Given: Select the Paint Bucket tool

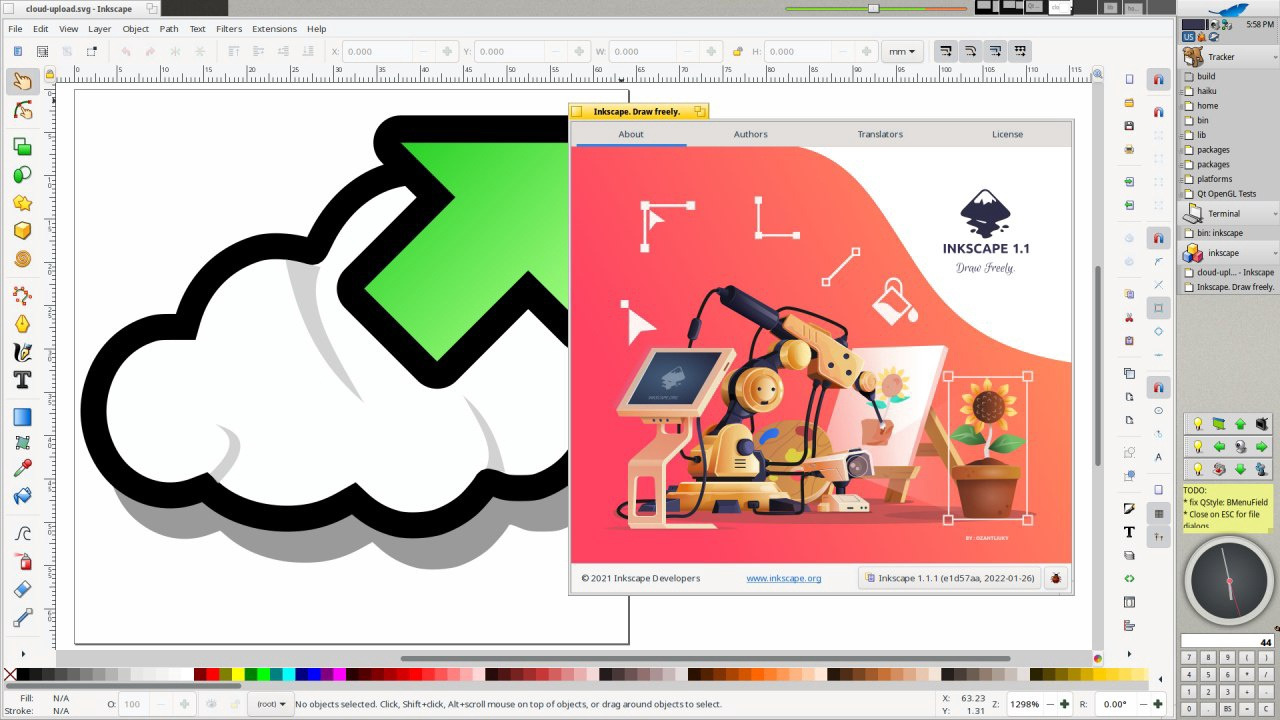Looking at the screenshot, I should pos(22,496).
